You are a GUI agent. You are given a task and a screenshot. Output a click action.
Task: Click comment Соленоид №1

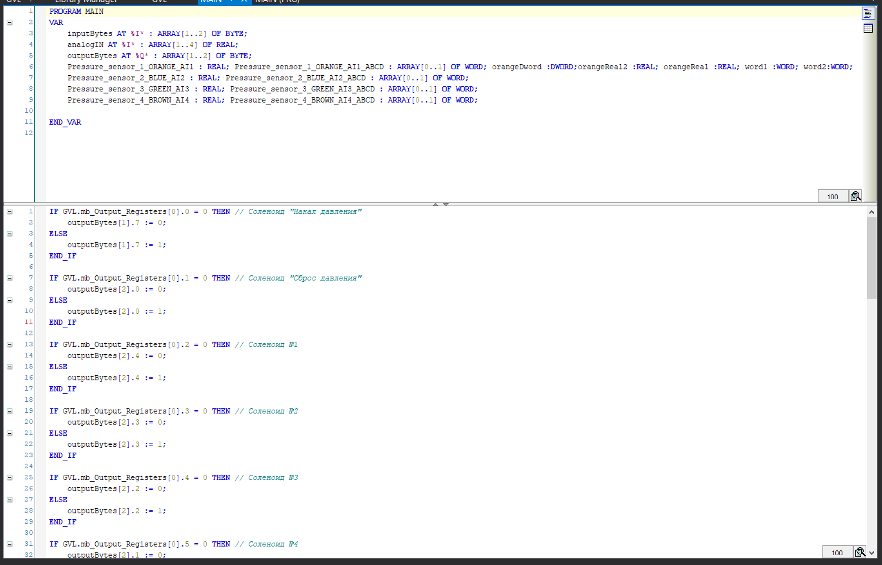pos(266,344)
